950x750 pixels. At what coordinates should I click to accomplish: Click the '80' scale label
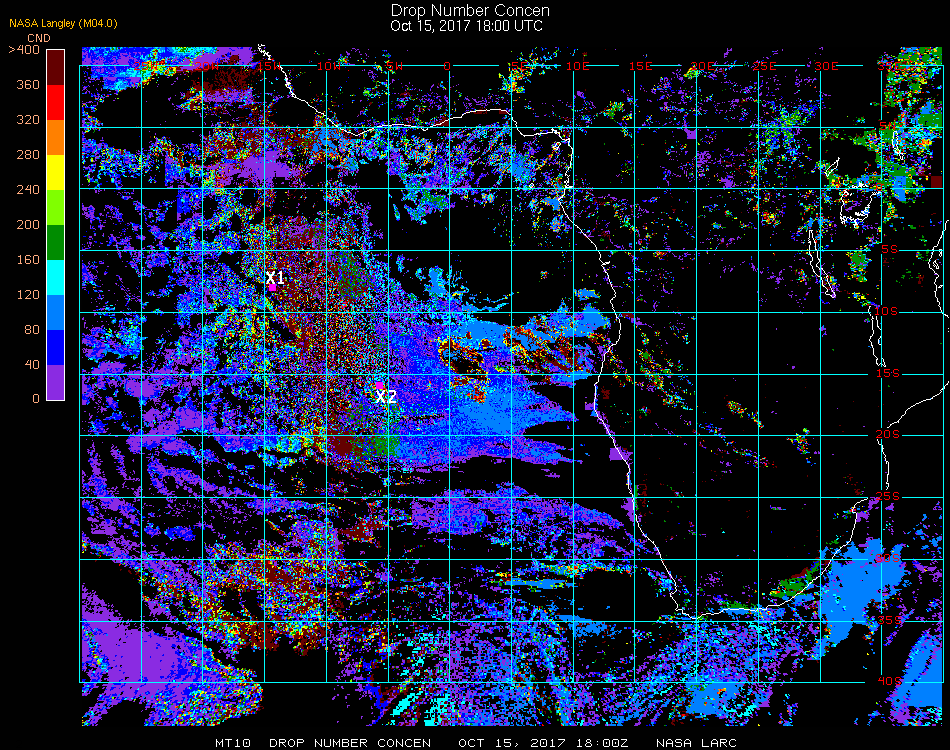pos(32,330)
